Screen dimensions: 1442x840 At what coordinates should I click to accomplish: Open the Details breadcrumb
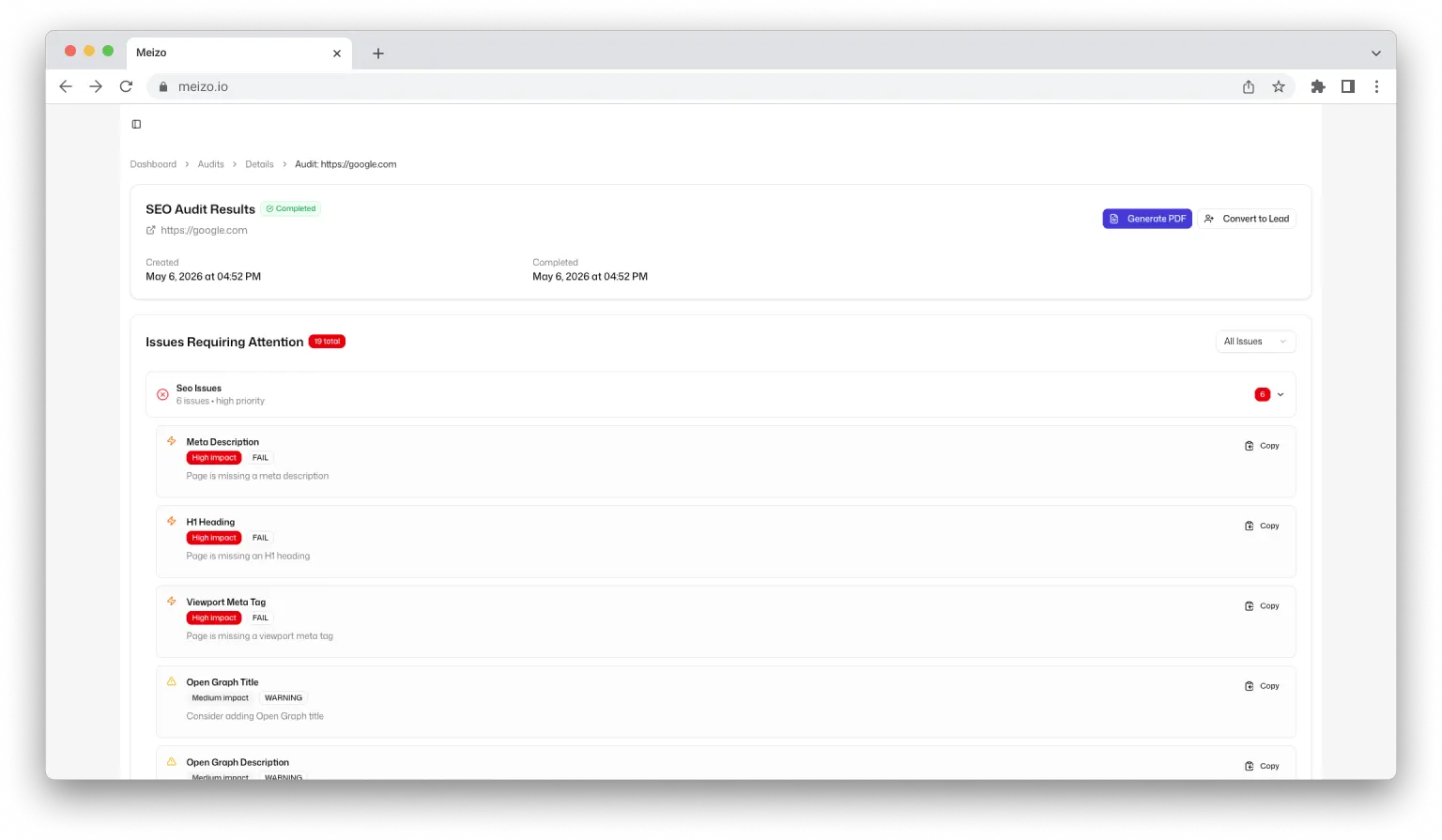[259, 164]
